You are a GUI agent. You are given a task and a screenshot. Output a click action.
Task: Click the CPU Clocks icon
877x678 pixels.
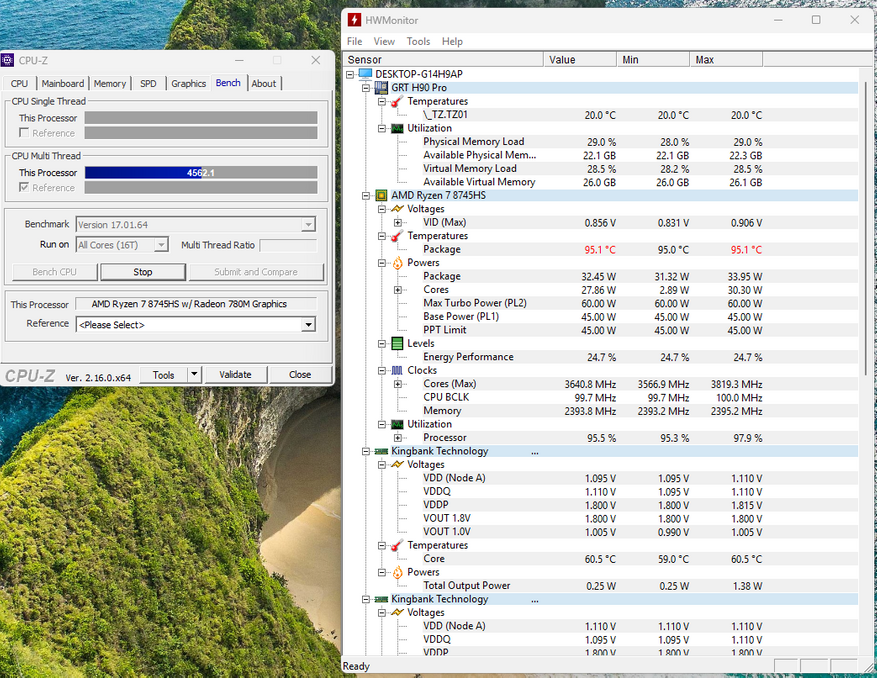click(x=397, y=370)
